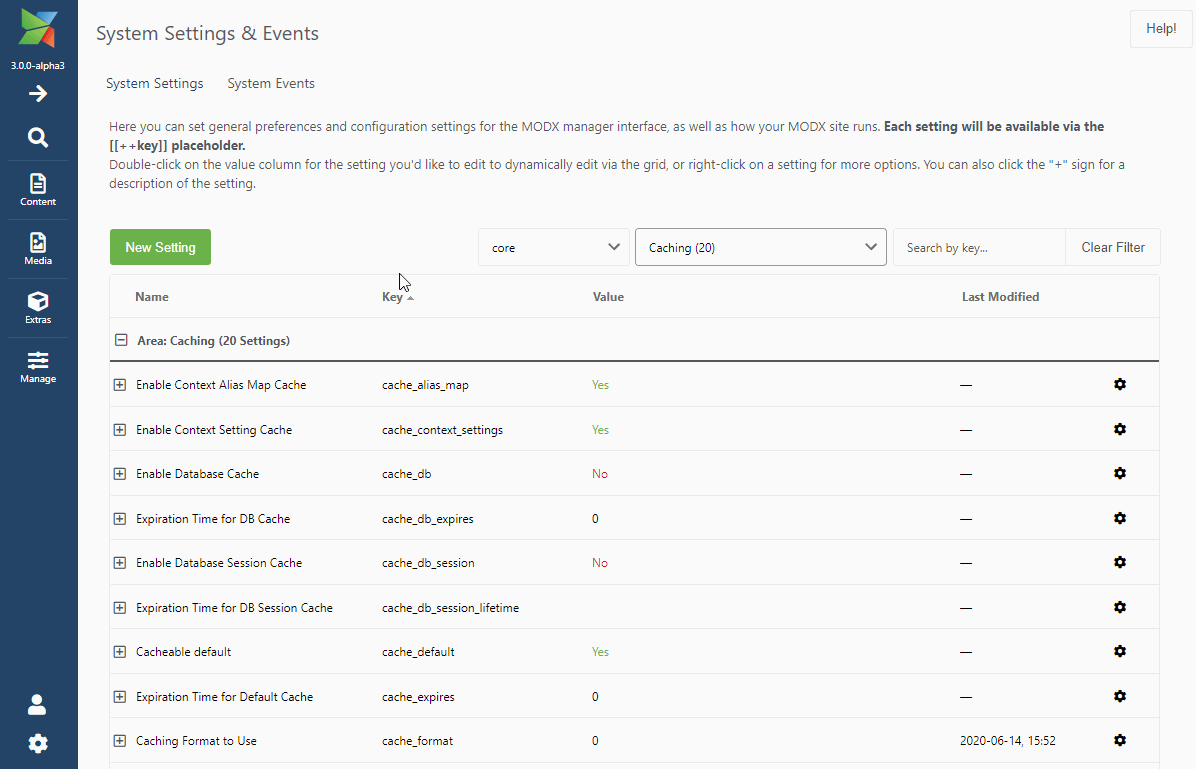Expand description of Expiration Time for DB Session Cache
The image size is (1196, 769).
[120, 608]
